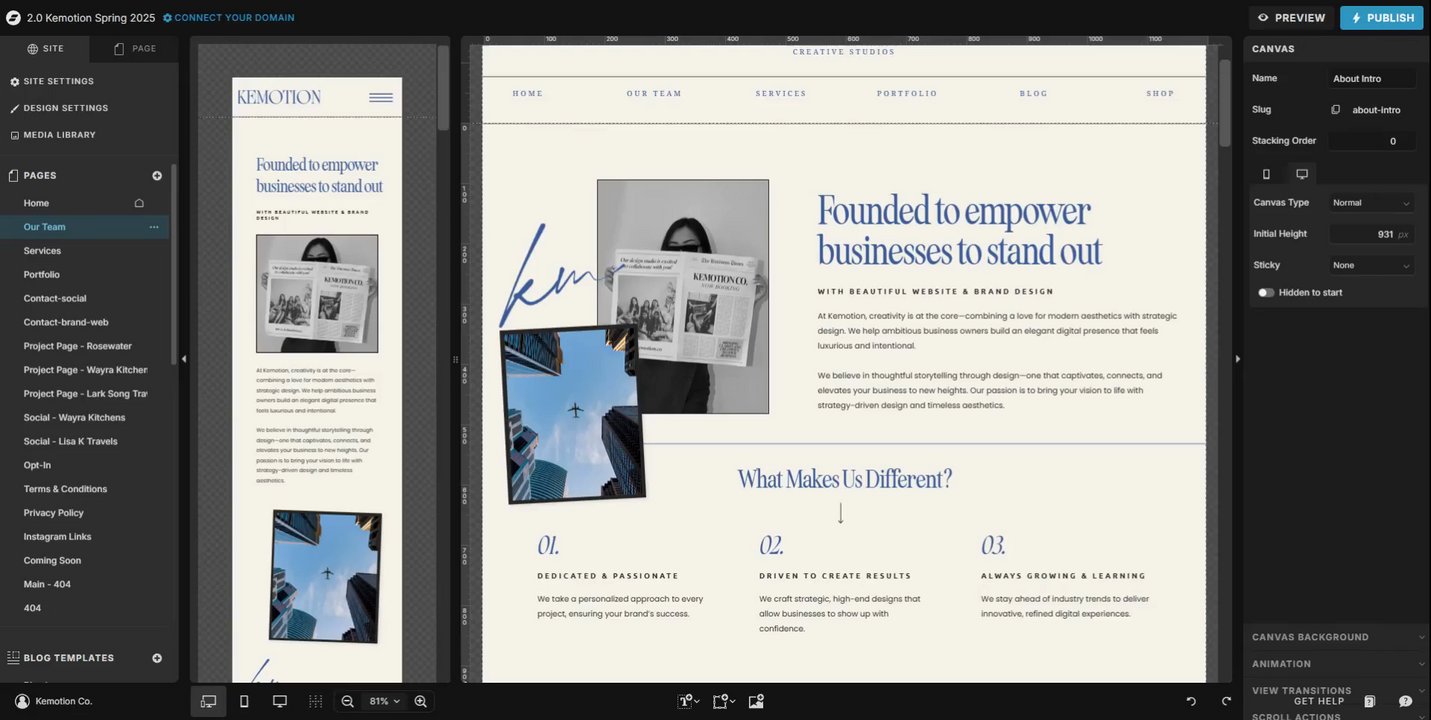Image resolution: width=1431 pixels, height=720 pixels.
Task: Open the help chat bubble icon
Action: 1405,701
